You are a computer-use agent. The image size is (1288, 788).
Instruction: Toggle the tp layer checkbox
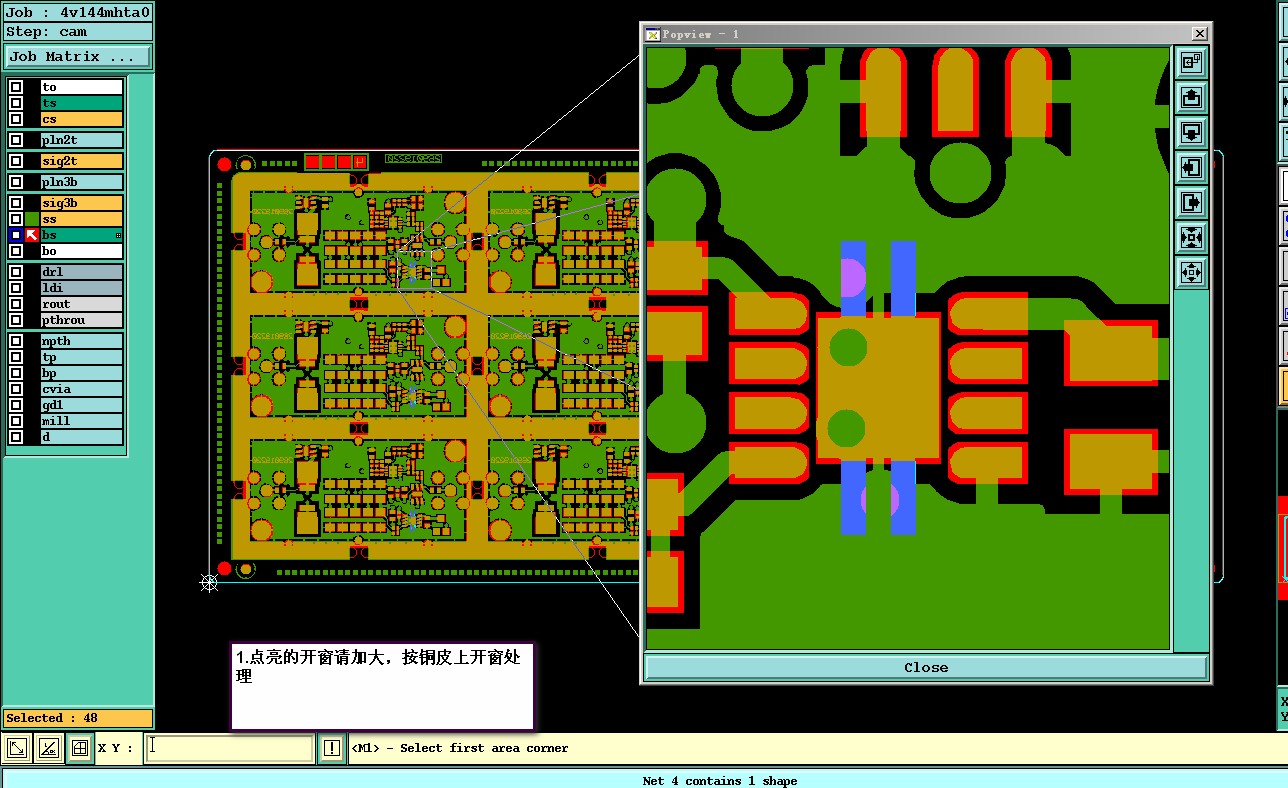click(16, 357)
